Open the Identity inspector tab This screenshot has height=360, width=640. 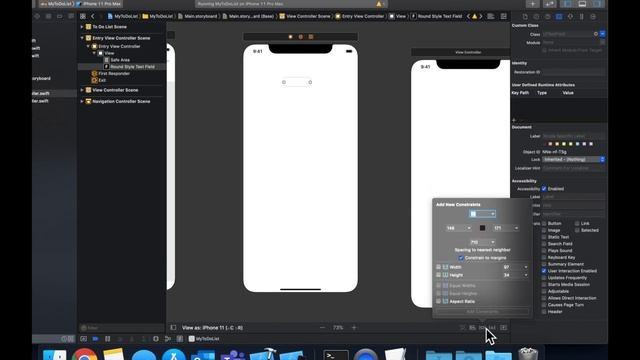pyautogui.click(x=559, y=17)
